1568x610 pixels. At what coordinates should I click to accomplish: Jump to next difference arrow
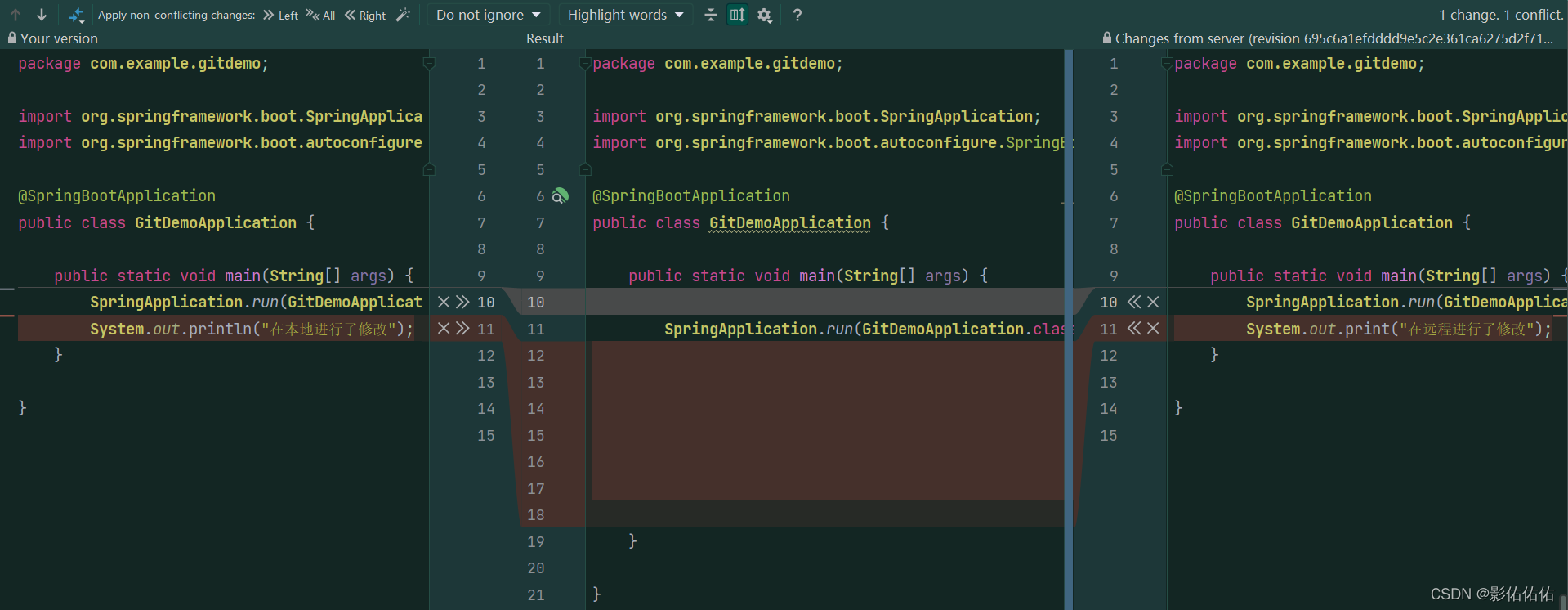42,15
